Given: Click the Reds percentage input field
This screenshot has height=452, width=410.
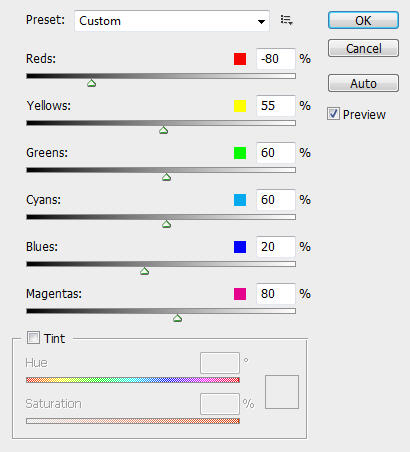Looking at the screenshot, I should pos(276,59).
